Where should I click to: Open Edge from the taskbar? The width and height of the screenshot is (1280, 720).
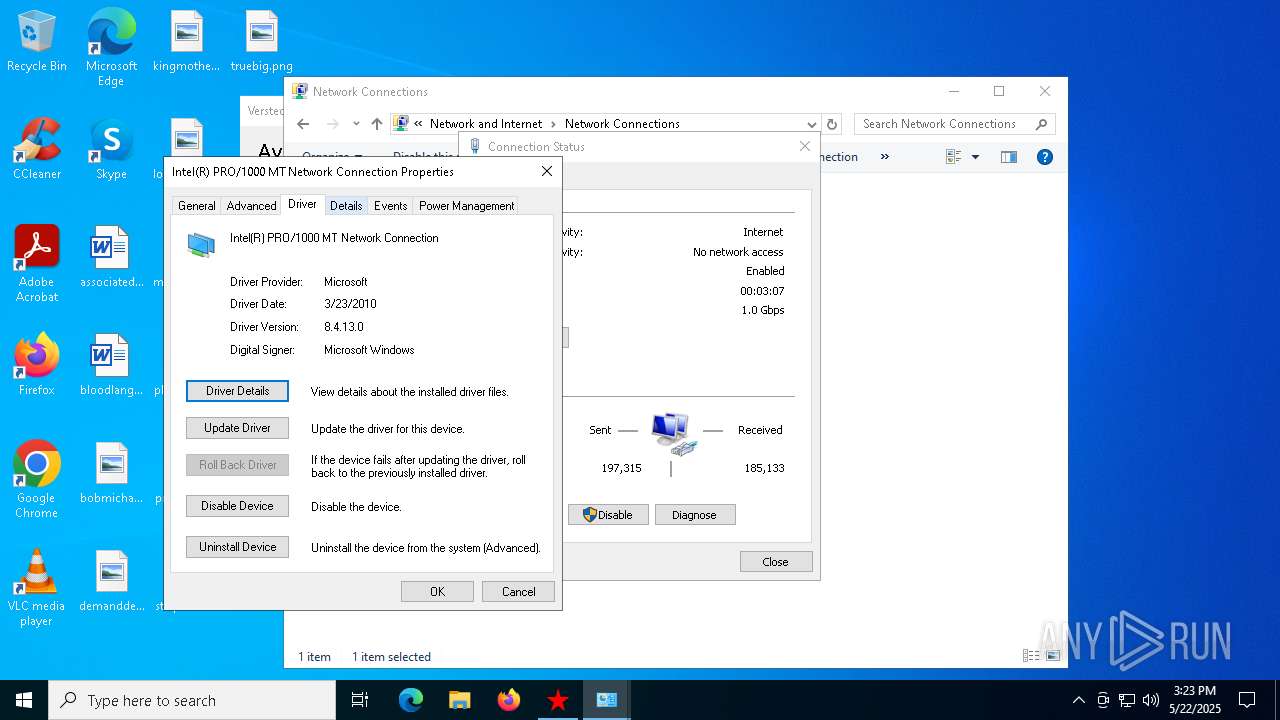[411, 700]
